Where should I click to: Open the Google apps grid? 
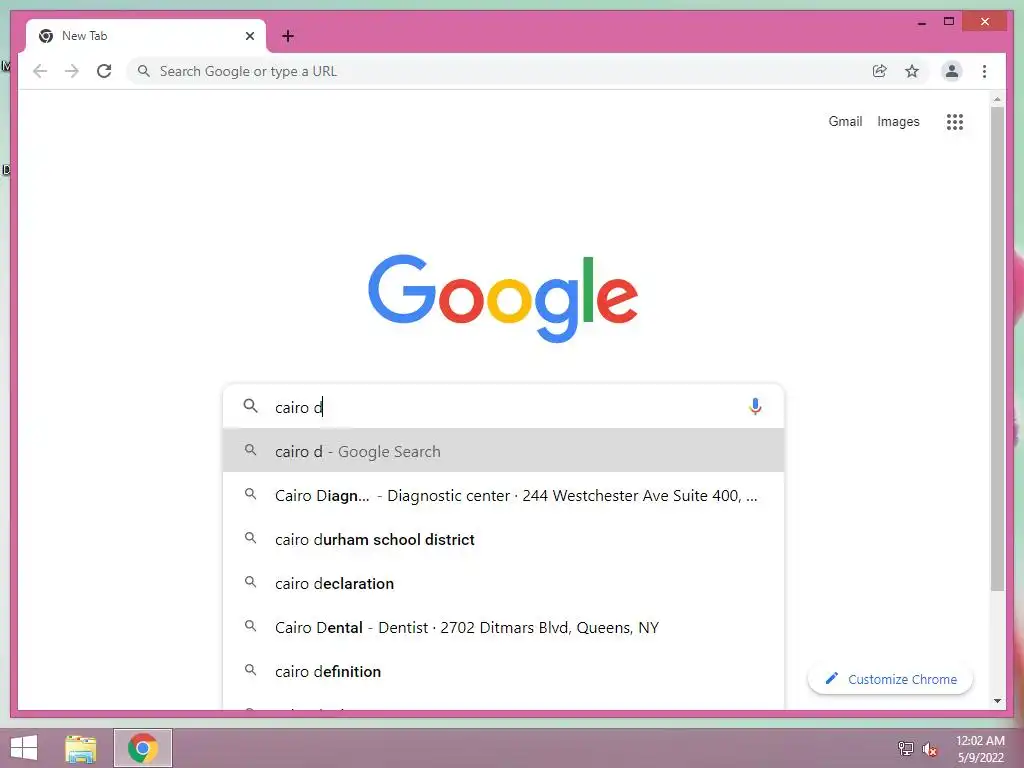click(955, 121)
